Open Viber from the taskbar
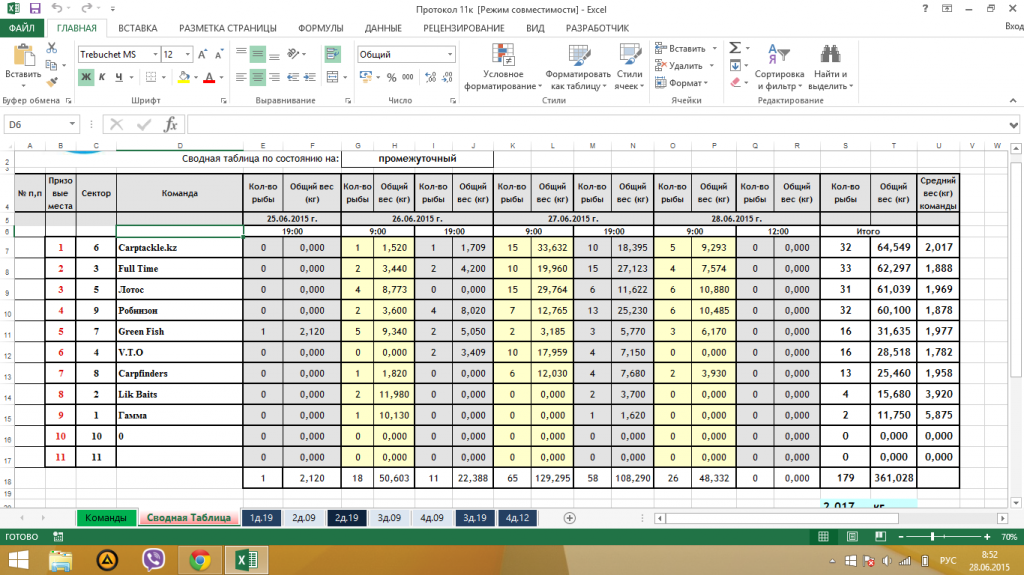The width and height of the screenshot is (1024, 575). pos(154,559)
